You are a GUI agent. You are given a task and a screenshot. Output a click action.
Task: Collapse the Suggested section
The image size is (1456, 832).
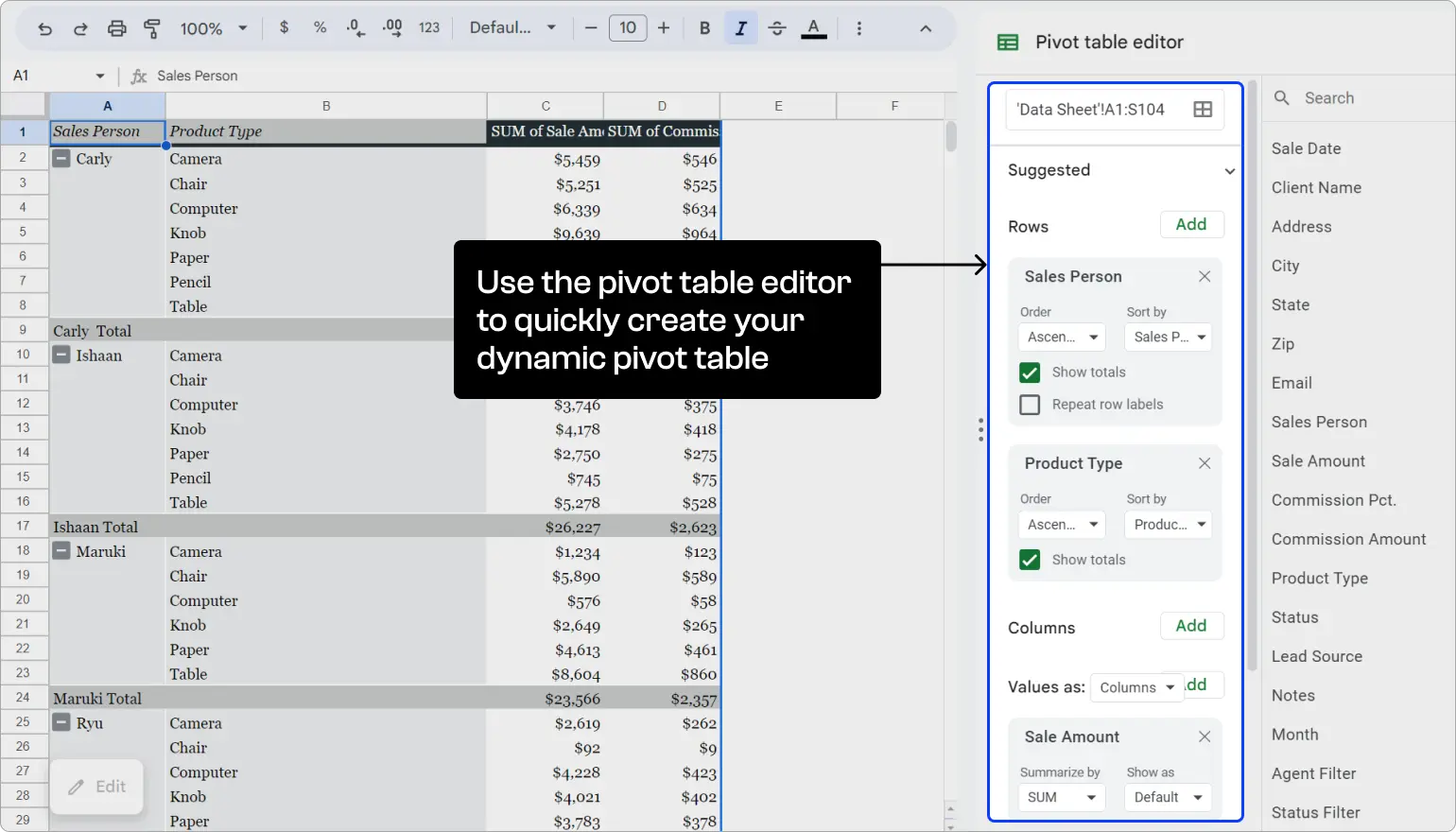pos(1230,170)
